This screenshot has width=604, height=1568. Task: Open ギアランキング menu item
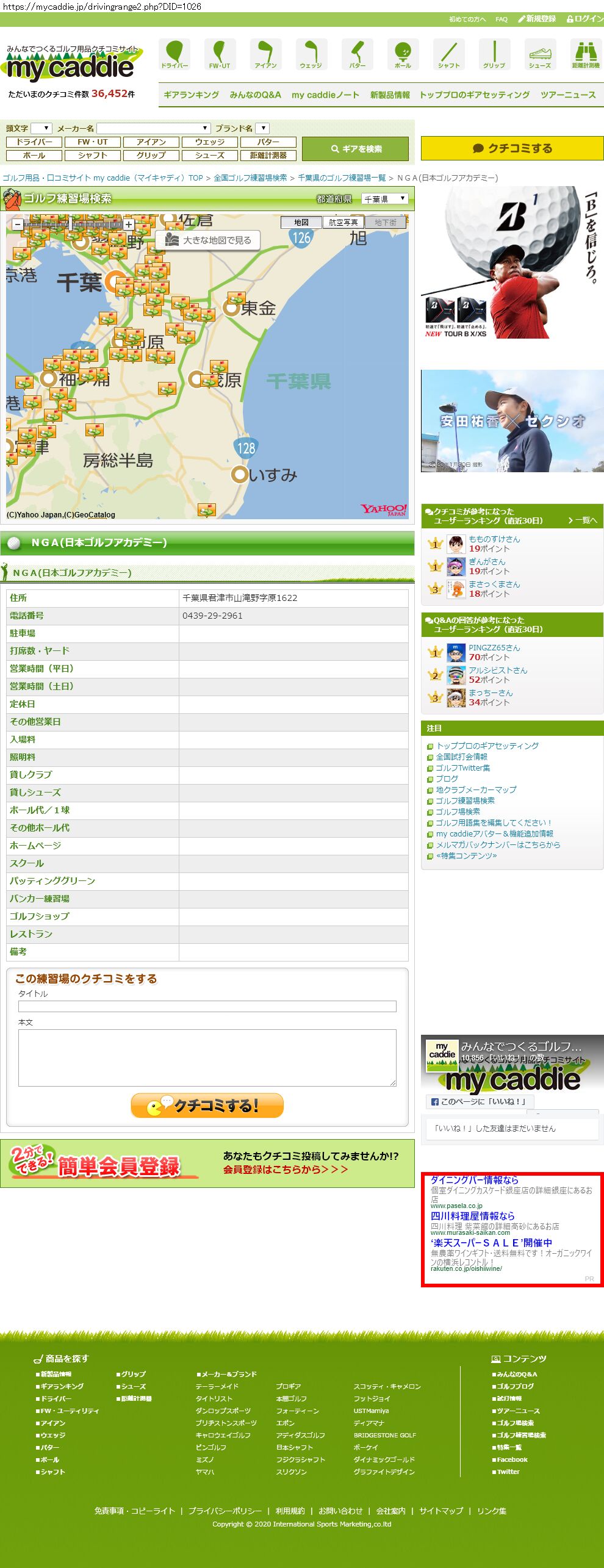pos(191,95)
